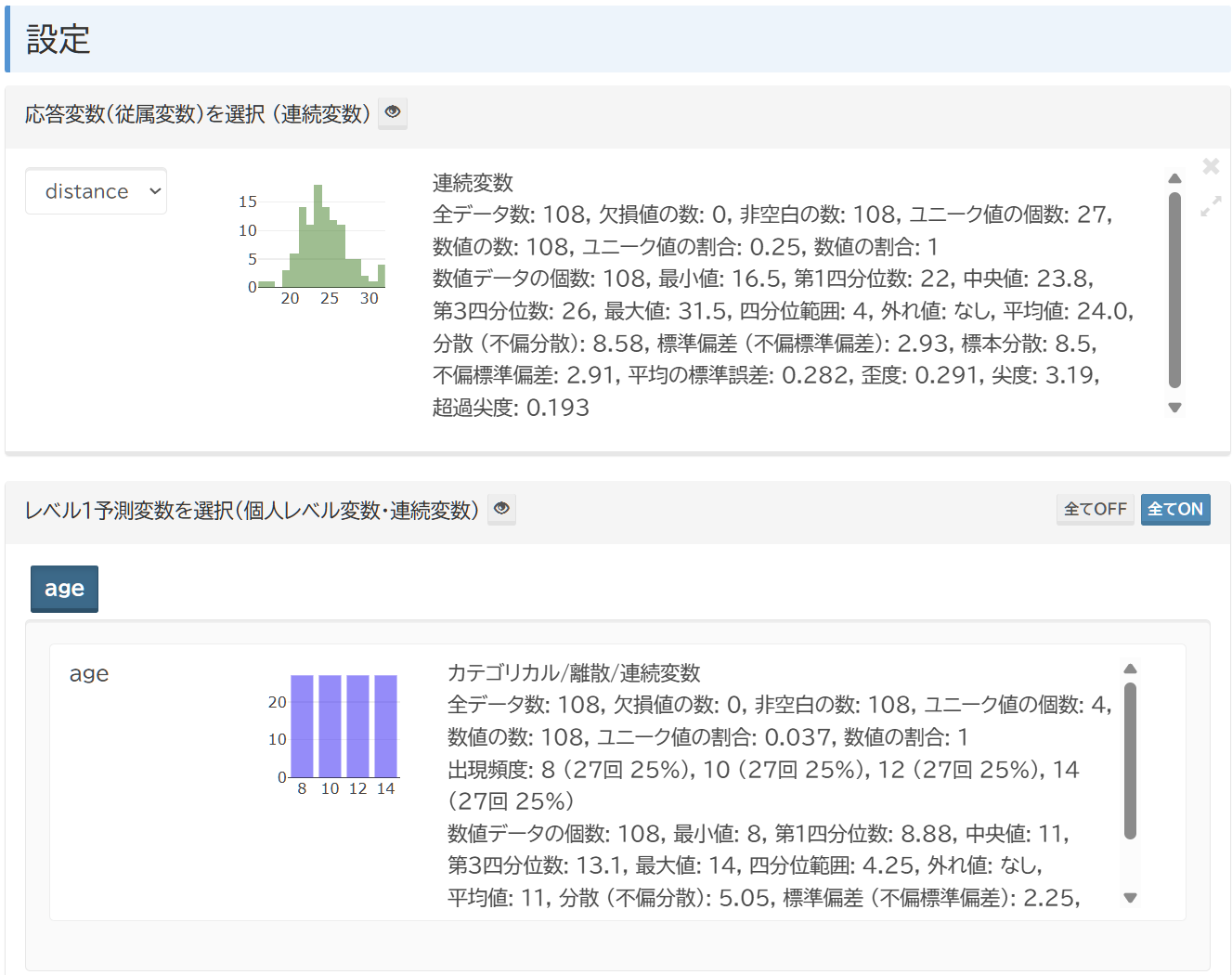Toggle eye icon beside 応答変数 header
Viewport: 1232px width, 975px height.
pos(393,112)
